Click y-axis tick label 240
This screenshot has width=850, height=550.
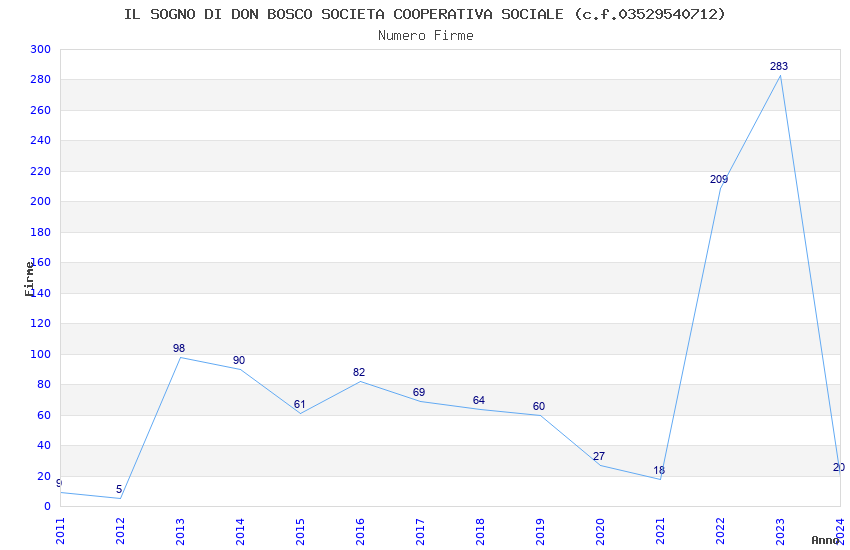click(x=41, y=140)
